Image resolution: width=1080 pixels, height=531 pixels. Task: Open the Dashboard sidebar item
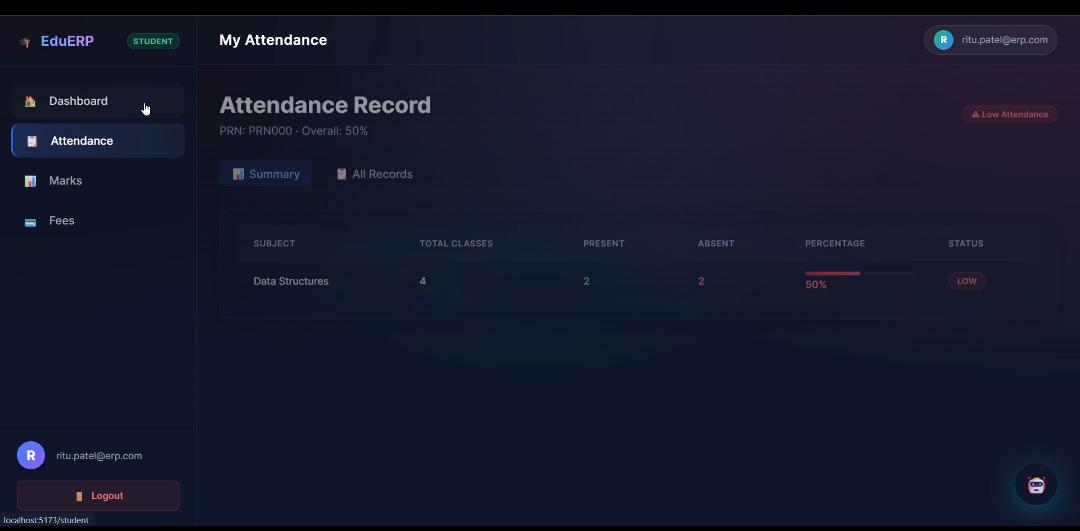[x=98, y=101]
